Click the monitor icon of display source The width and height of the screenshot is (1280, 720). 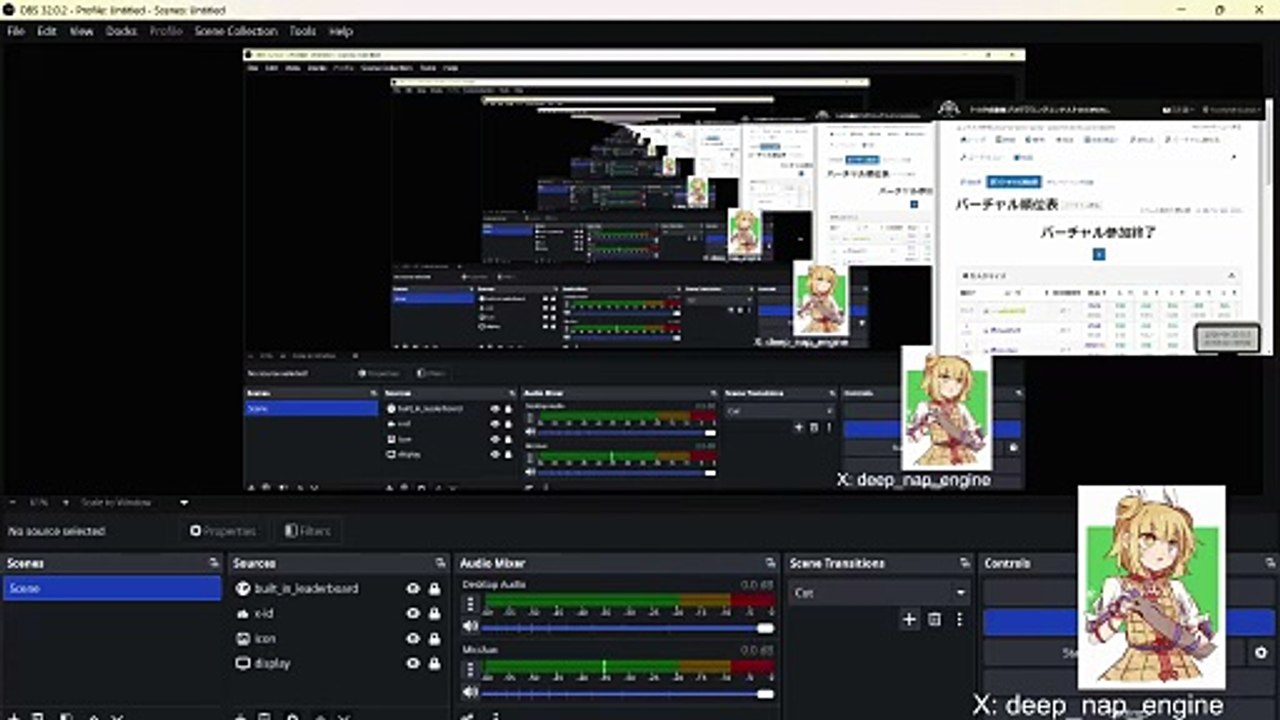click(x=243, y=663)
